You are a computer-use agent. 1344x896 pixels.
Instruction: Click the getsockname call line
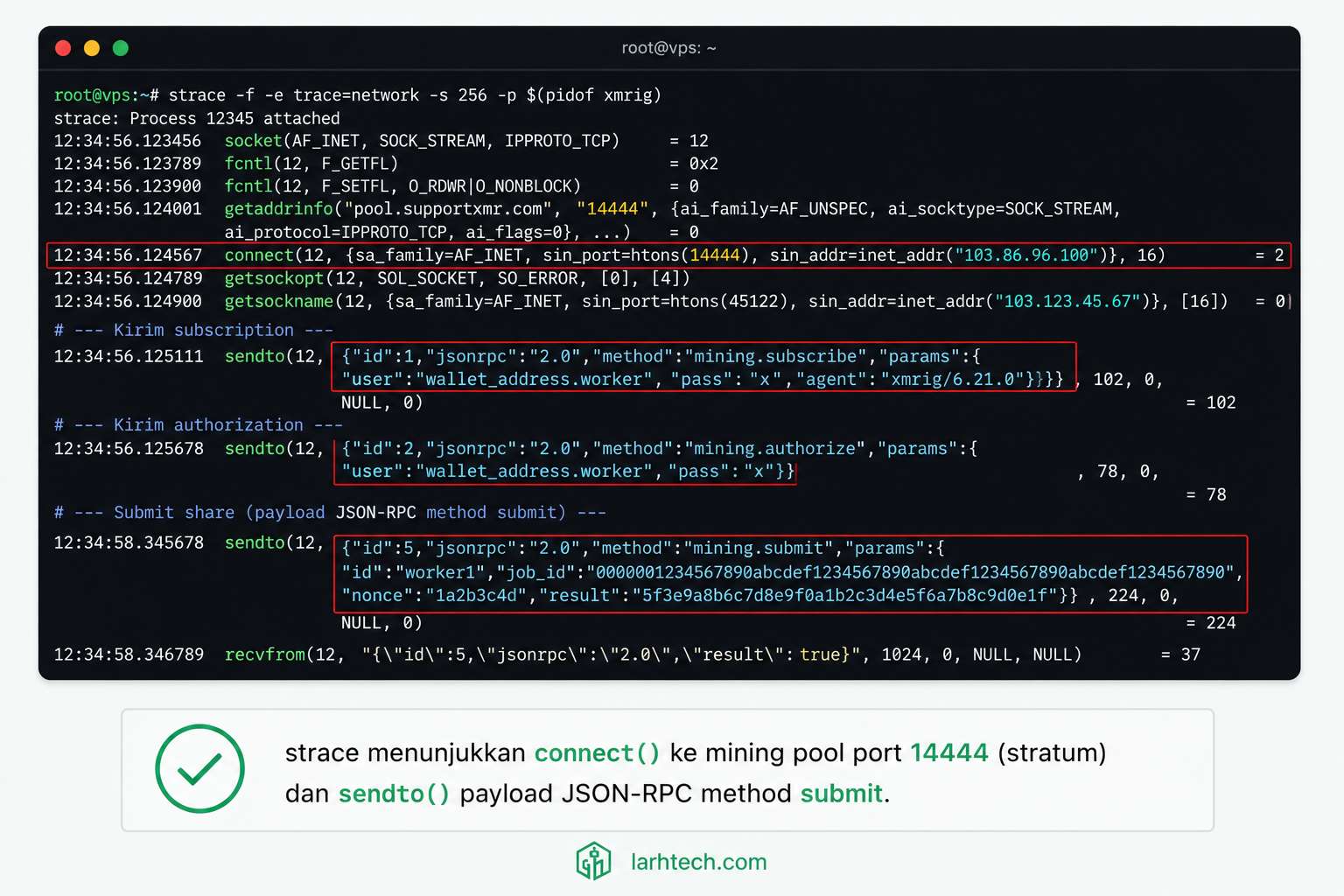point(669,301)
